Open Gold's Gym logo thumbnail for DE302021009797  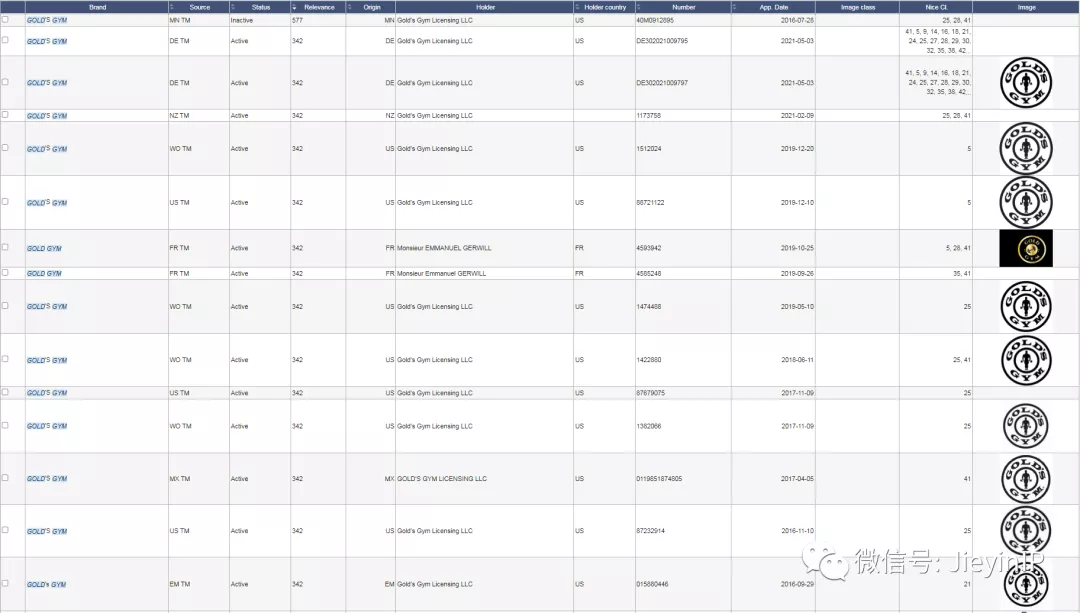point(1026,83)
